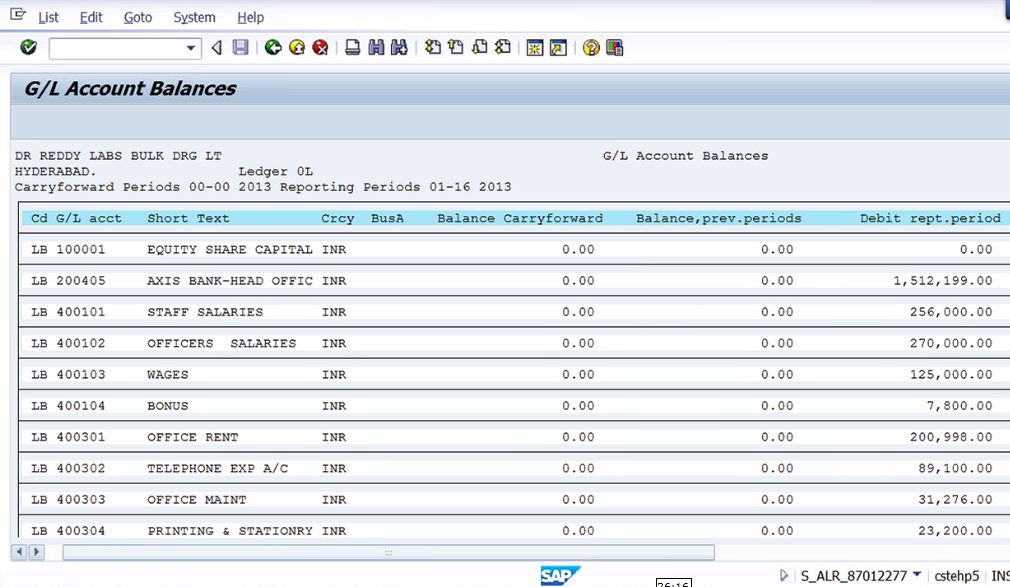Image resolution: width=1010 pixels, height=587 pixels.
Task: Print the list using Print icon
Action: [x=352, y=48]
